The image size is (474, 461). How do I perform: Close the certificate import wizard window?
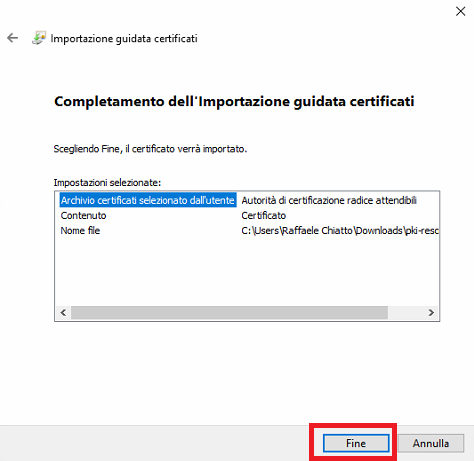click(460, 11)
